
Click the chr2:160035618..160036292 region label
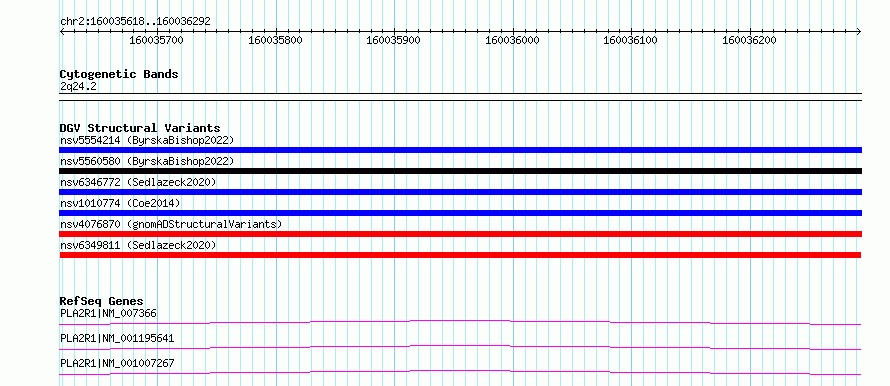click(135, 22)
